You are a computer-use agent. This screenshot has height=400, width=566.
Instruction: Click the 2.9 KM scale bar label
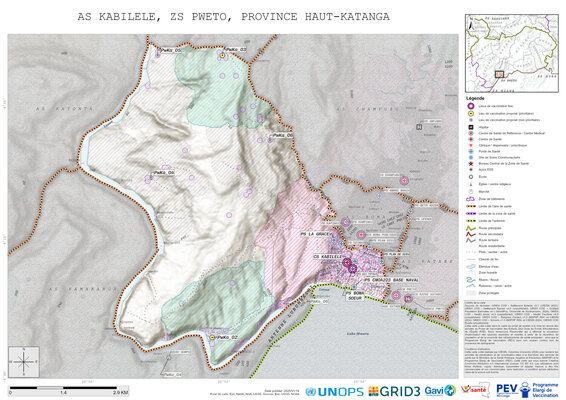[121, 393]
